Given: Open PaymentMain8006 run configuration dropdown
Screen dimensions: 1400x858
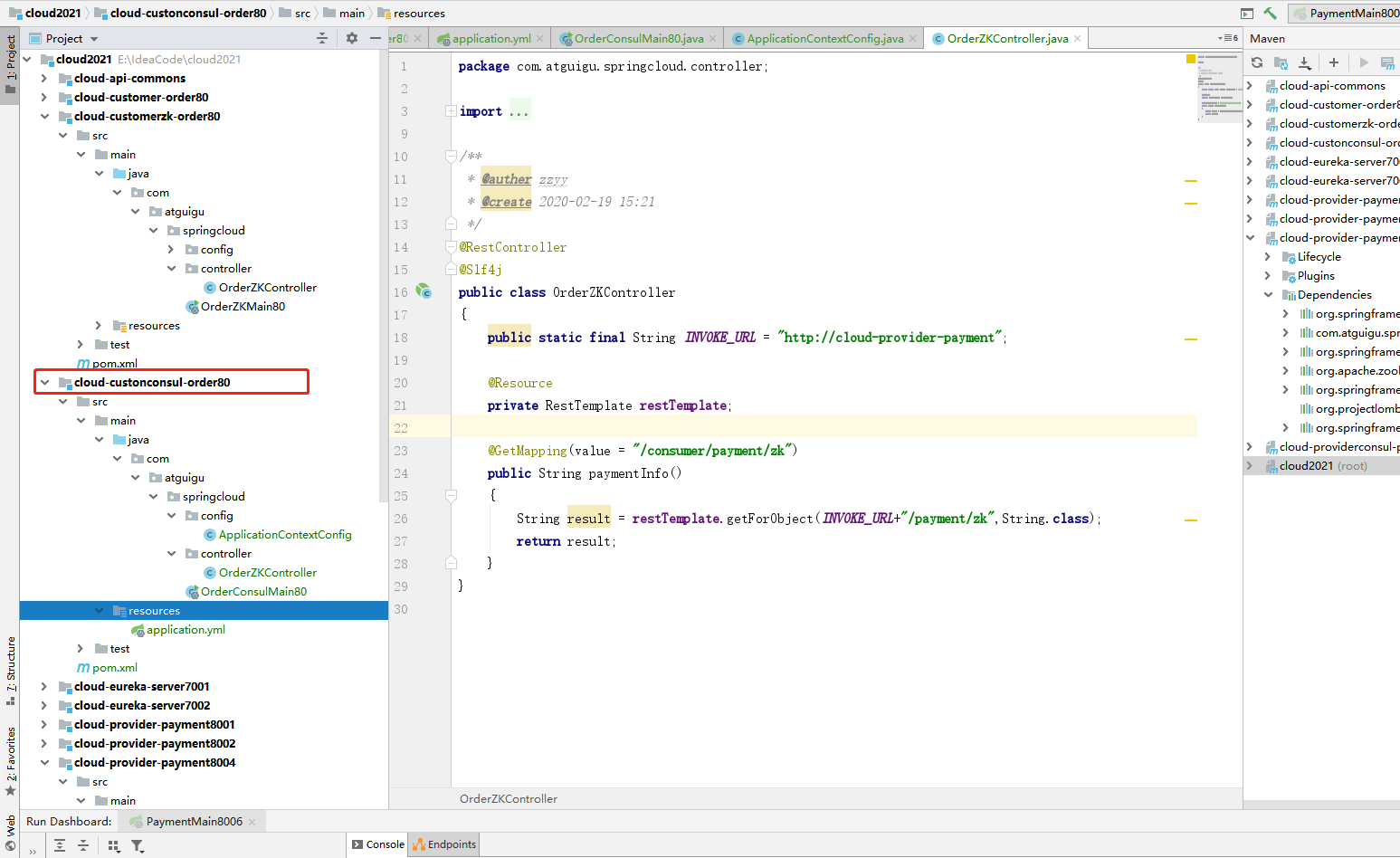Looking at the screenshot, I should [x=1345, y=13].
